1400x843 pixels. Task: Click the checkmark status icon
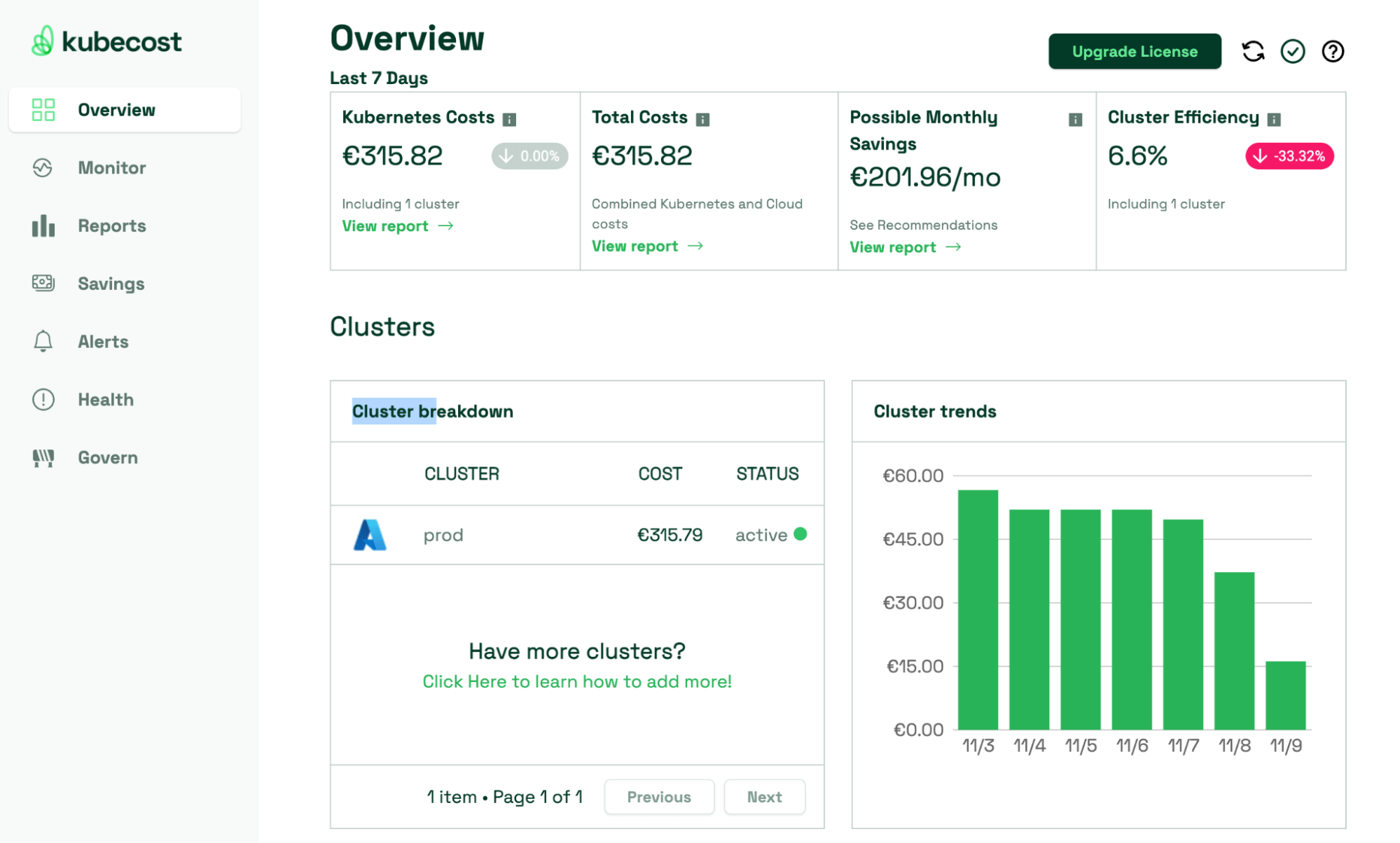1293,51
